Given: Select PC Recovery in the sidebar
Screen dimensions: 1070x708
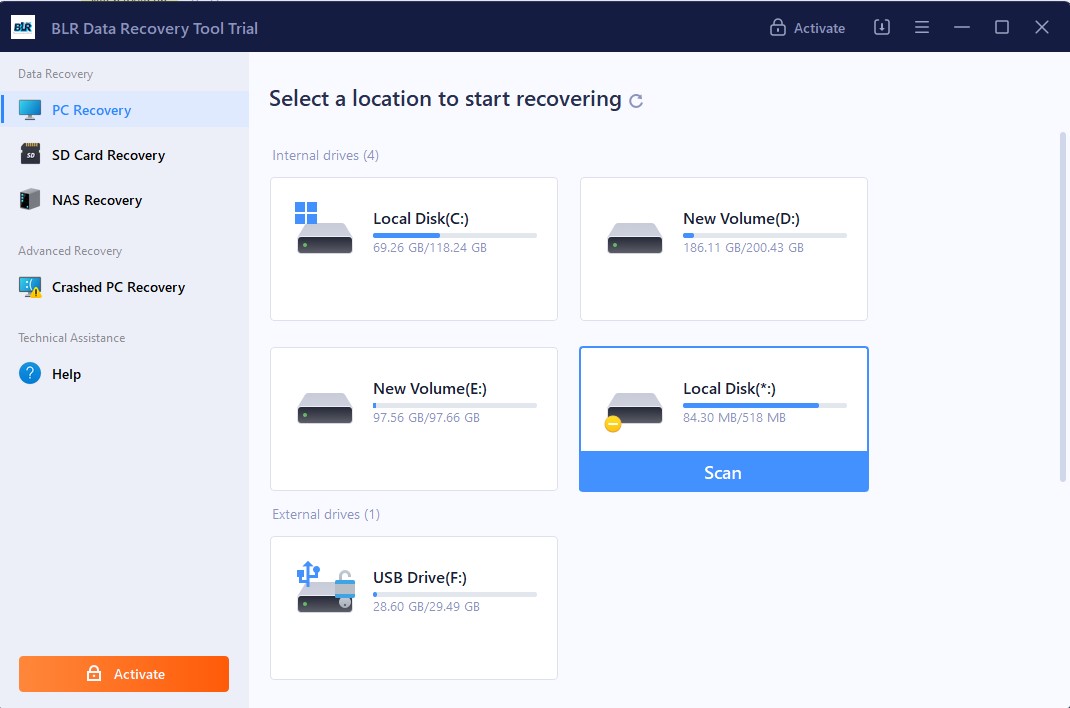Looking at the screenshot, I should pyautogui.click(x=124, y=110).
